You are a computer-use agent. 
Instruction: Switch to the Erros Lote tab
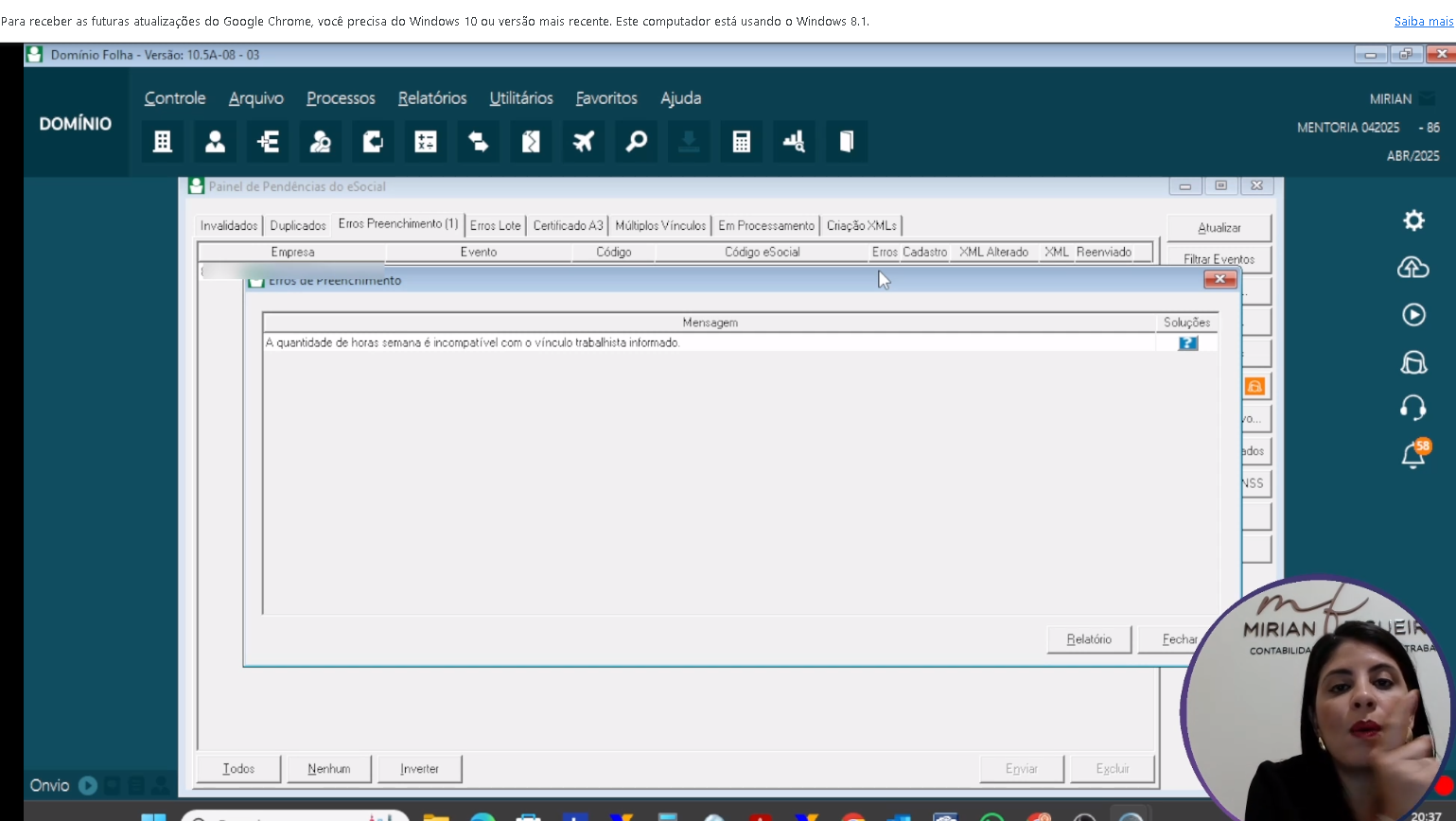click(496, 226)
